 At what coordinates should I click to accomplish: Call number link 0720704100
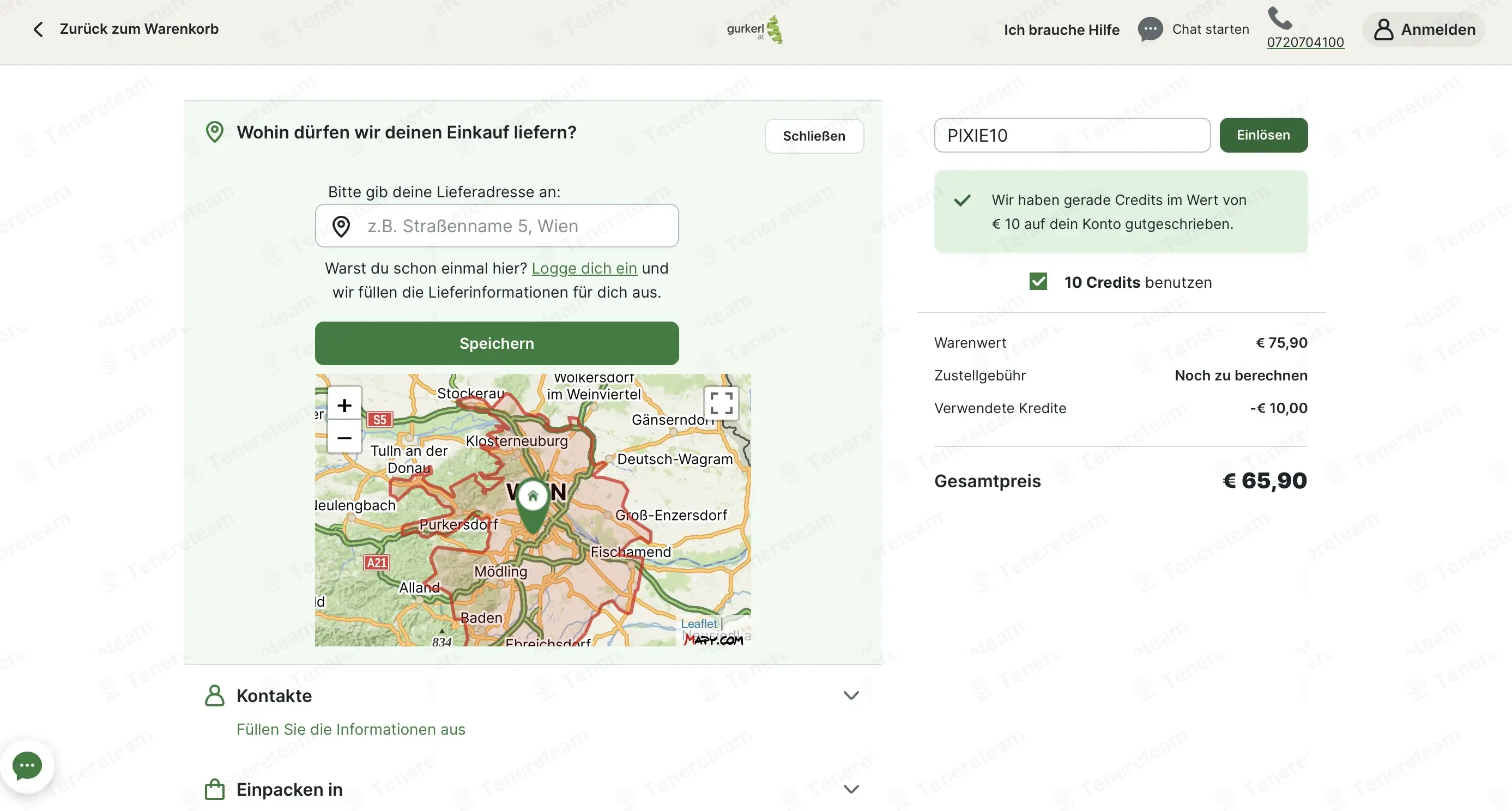(1305, 43)
